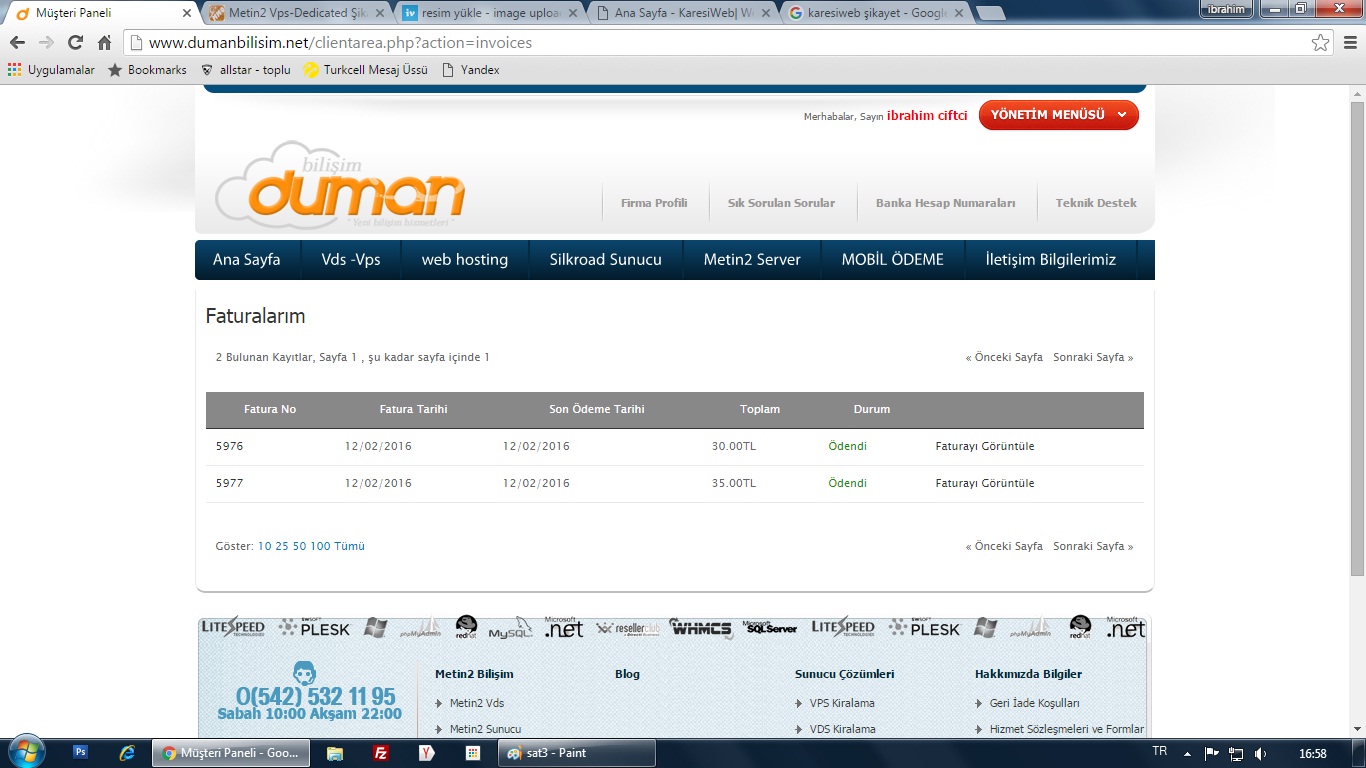Bookmark this page with the star icon

[x=1320, y=43]
